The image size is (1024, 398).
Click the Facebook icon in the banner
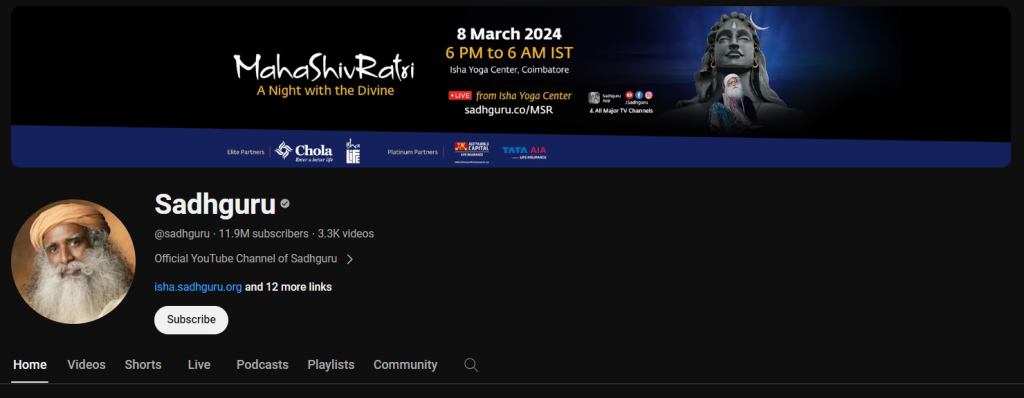point(639,95)
